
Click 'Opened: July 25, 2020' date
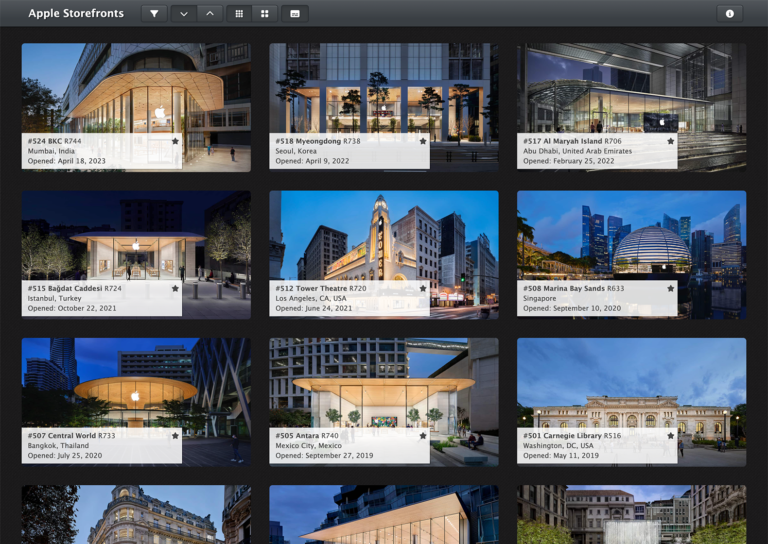coord(65,455)
